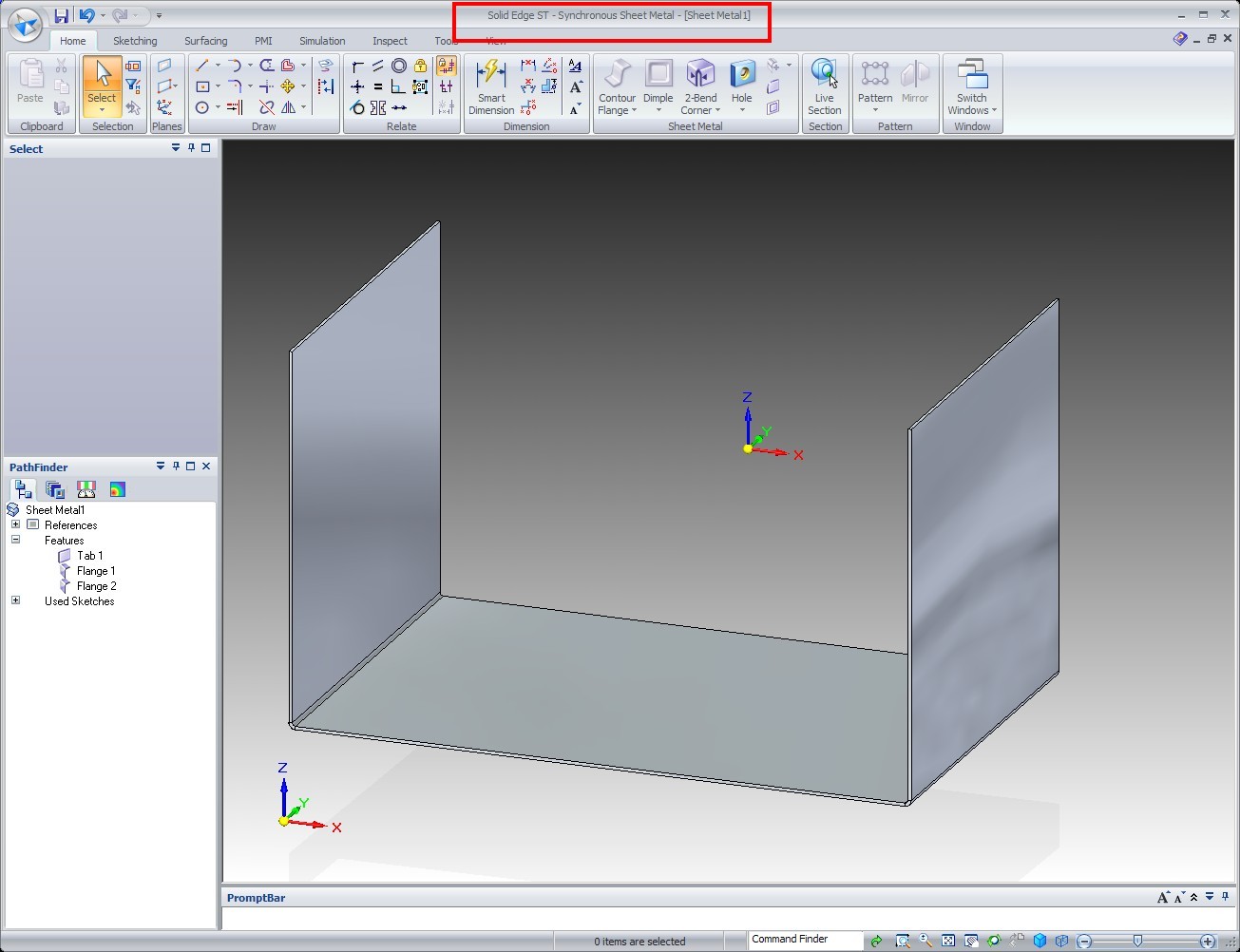Start the Smart Dimension command
The height and width of the screenshot is (952, 1240).
click(491, 86)
